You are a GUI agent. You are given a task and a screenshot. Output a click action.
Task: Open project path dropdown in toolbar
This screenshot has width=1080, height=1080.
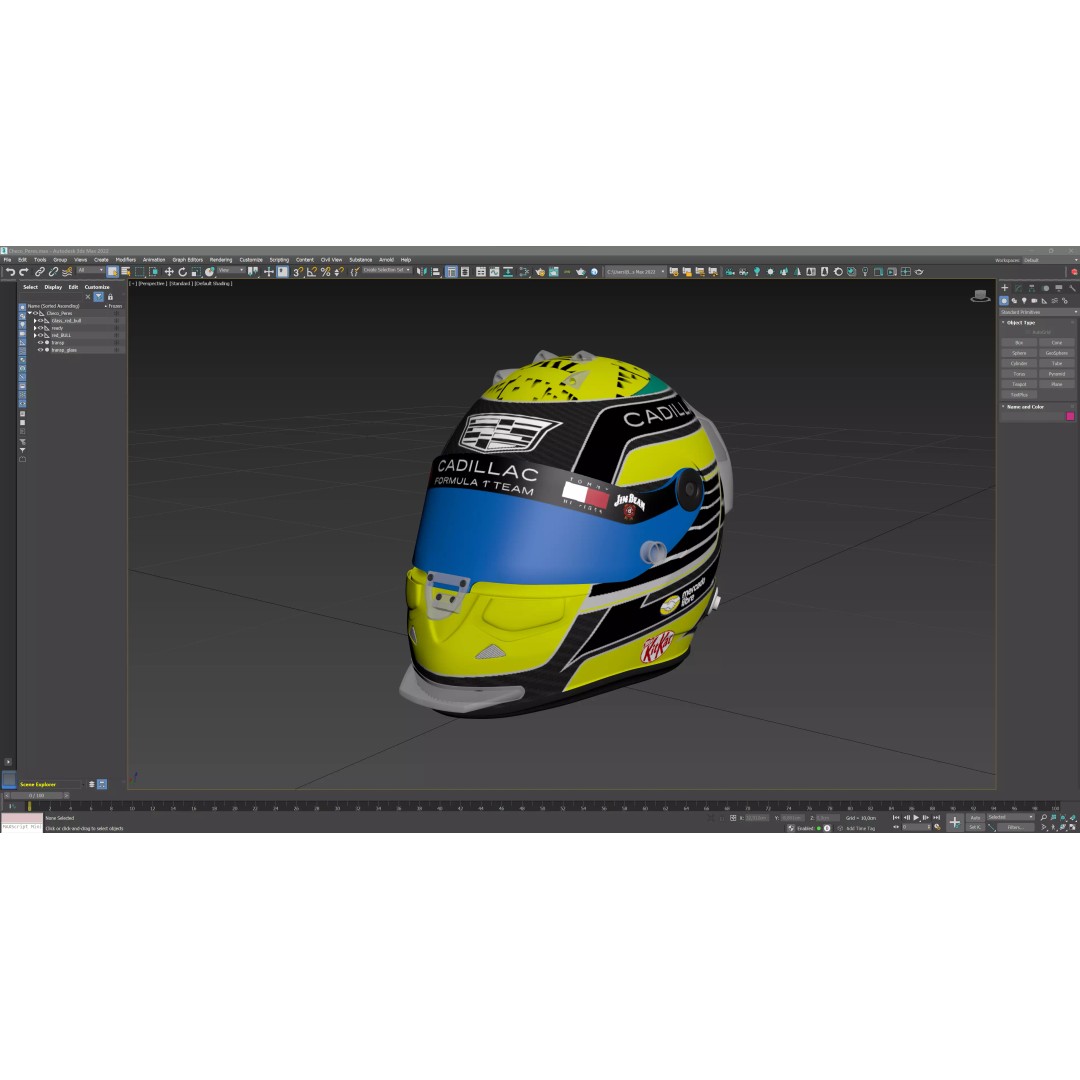[x=635, y=271]
